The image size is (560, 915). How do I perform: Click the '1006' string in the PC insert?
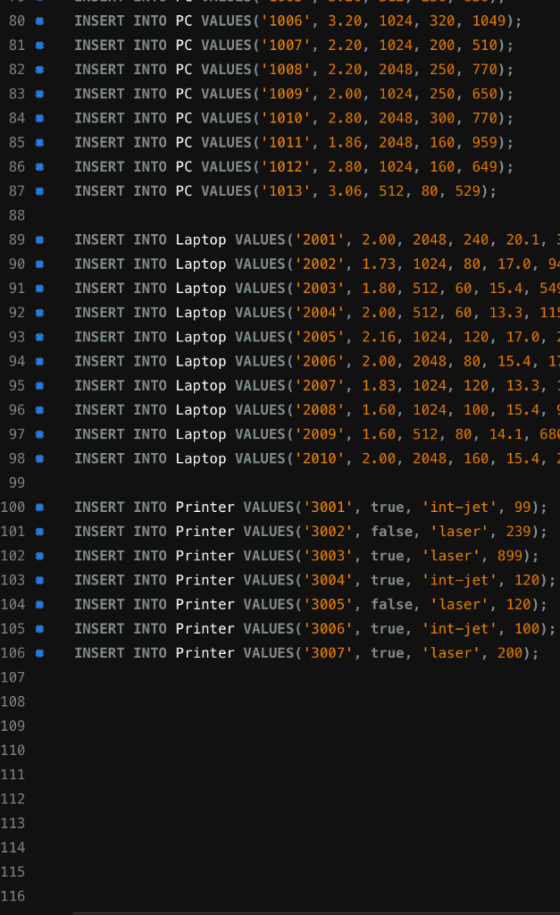tap(286, 21)
